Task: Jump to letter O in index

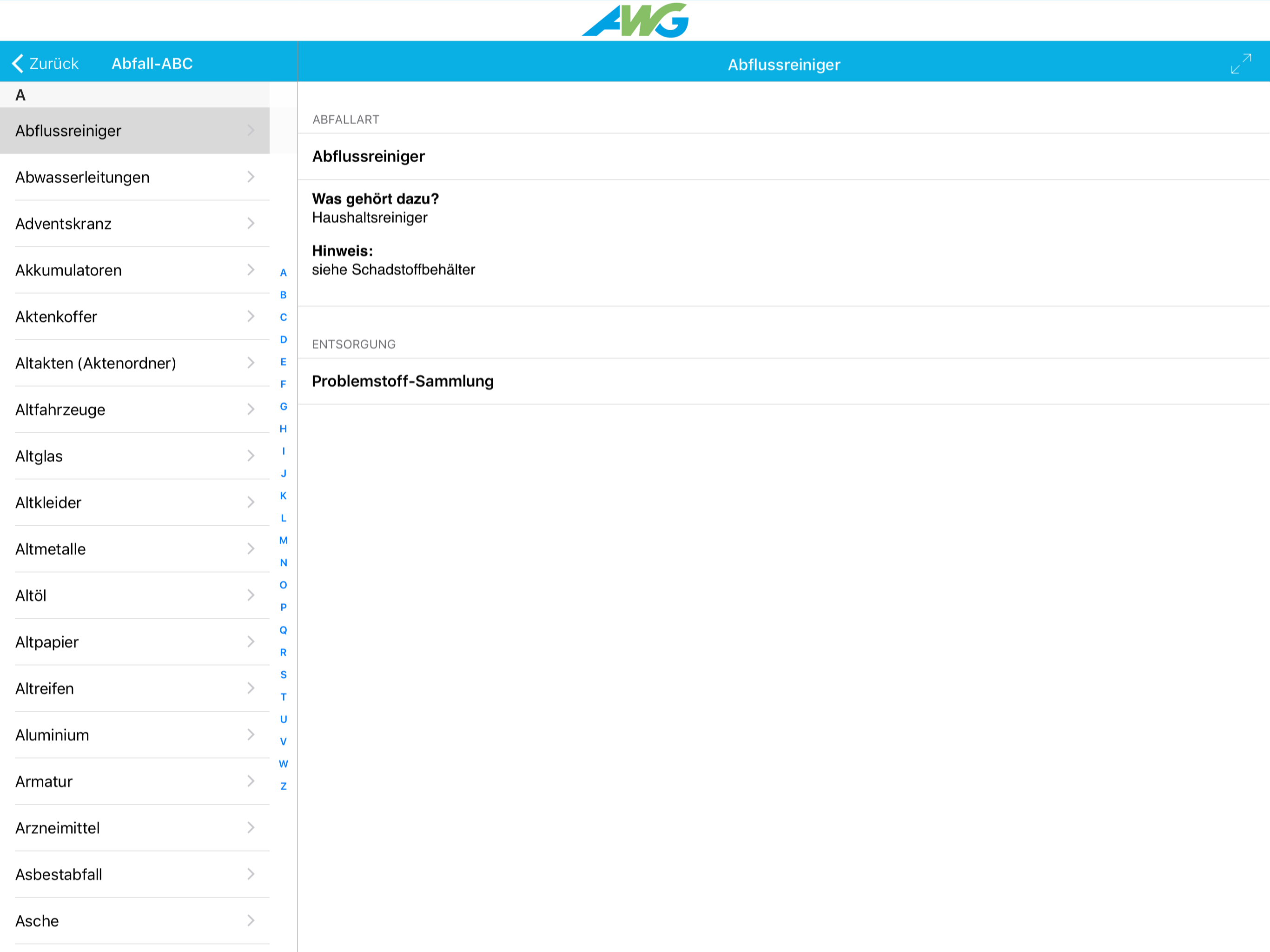Action: click(x=283, y=586)
